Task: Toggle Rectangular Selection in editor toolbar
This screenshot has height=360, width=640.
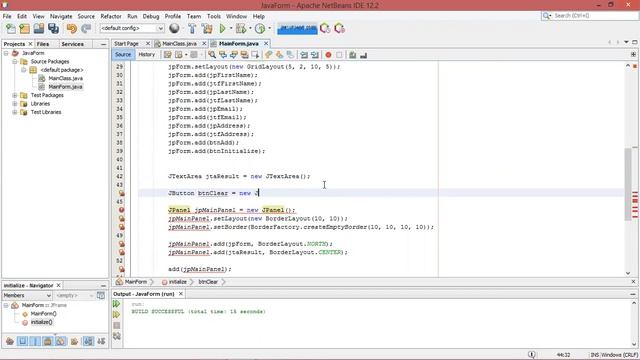Action: 255,55
